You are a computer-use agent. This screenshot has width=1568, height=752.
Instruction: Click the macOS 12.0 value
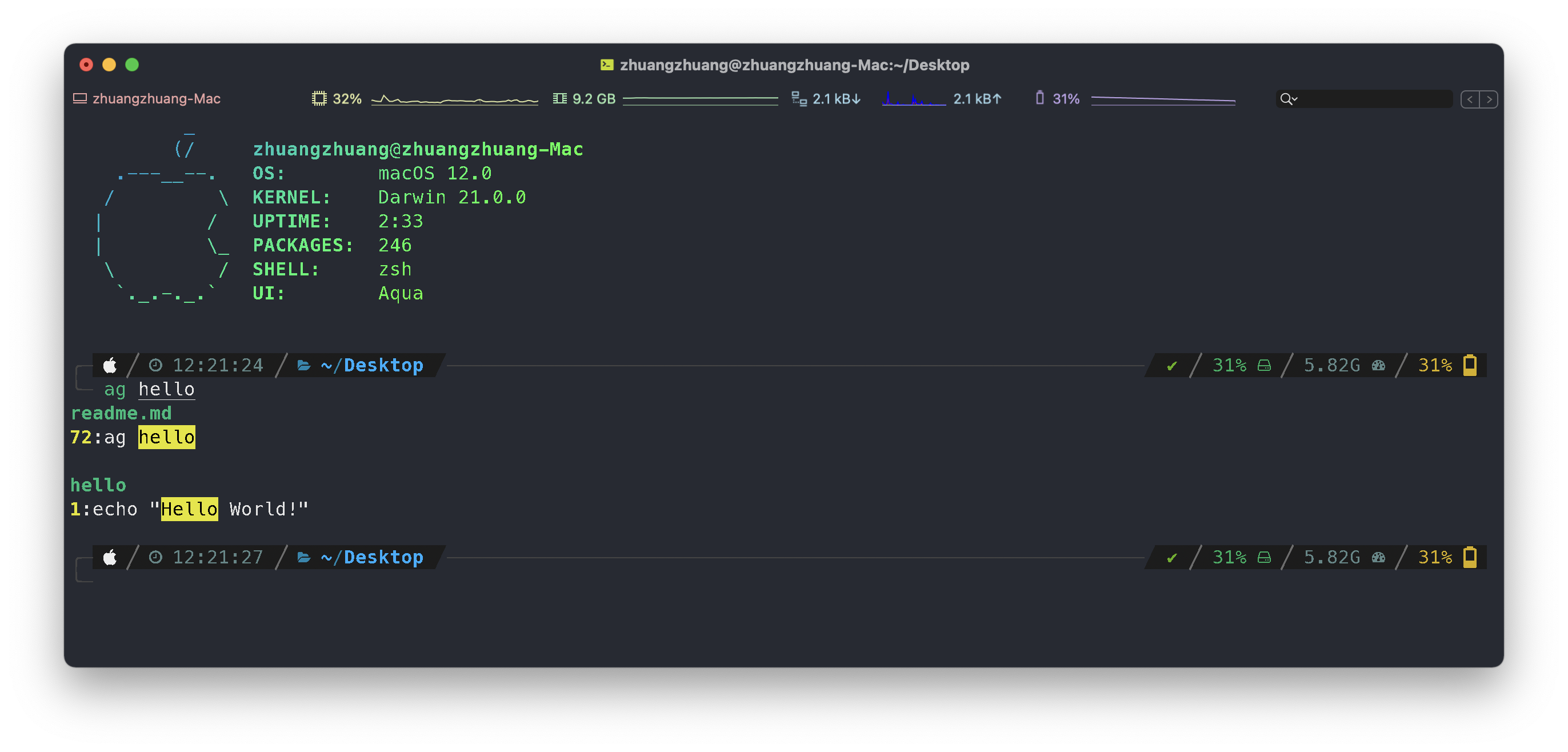(435, 174)
